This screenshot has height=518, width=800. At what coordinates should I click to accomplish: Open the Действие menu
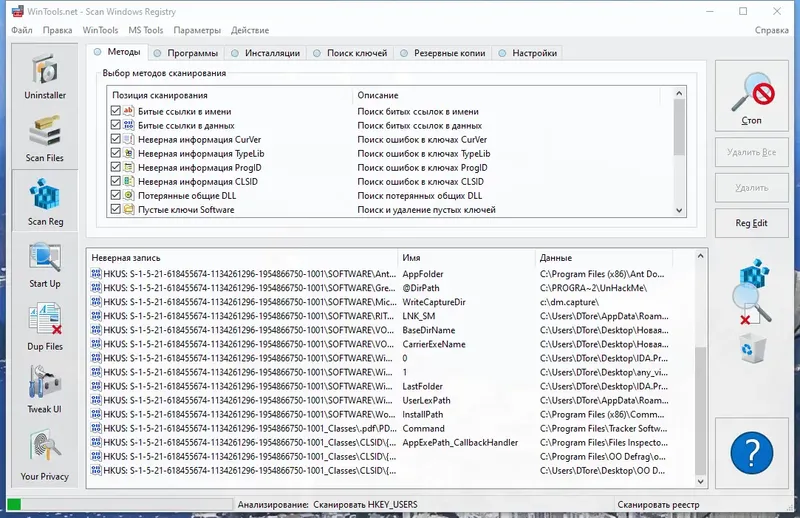click(x=249, y=30)
